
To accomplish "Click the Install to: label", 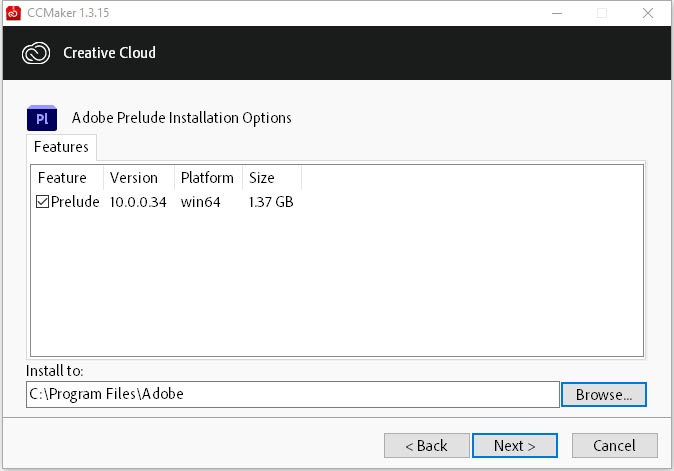I will 55,370.
